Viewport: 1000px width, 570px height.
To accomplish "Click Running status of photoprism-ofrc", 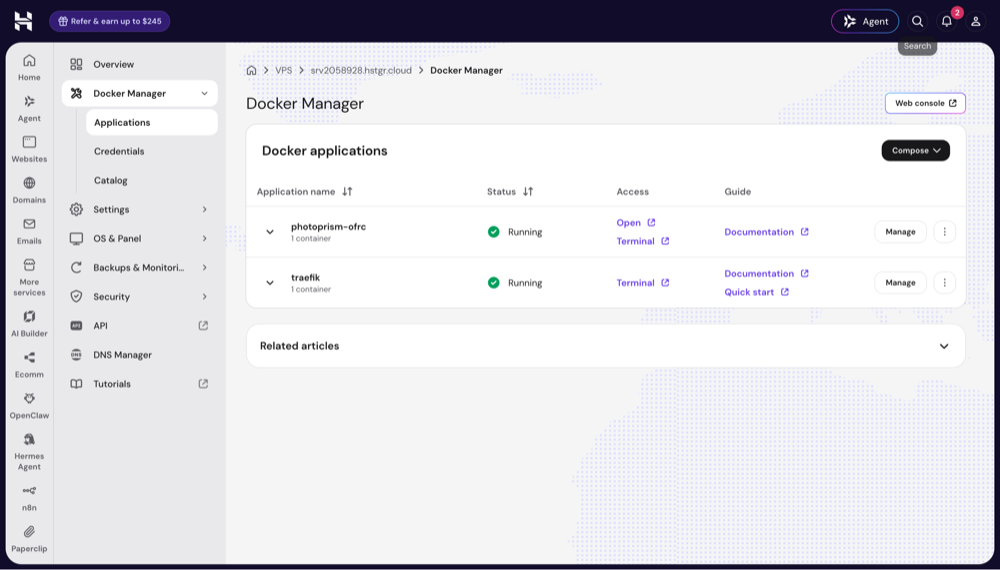I will point(515,232).
